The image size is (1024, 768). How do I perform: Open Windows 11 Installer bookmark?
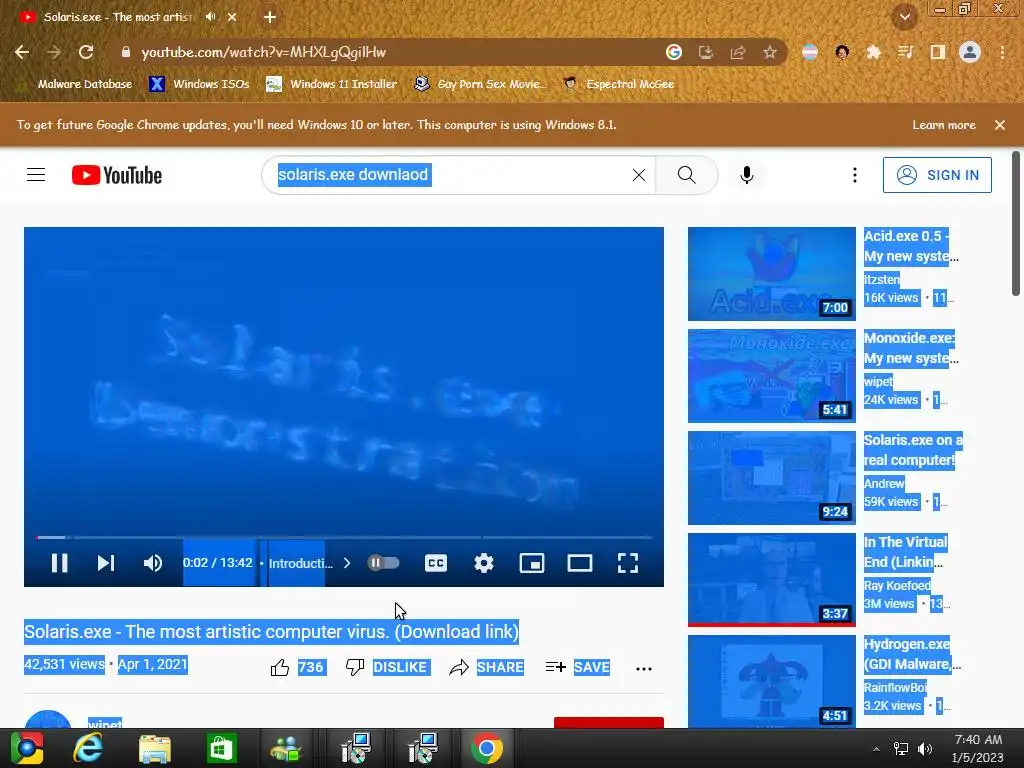(332, 84)
